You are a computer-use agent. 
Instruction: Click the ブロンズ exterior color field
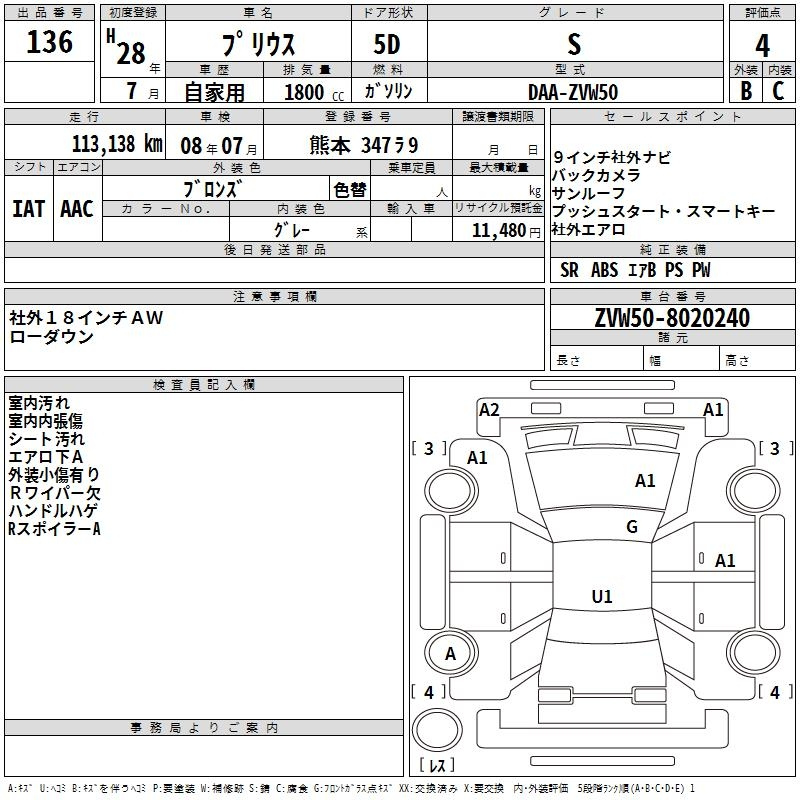(x=216, y=188)
